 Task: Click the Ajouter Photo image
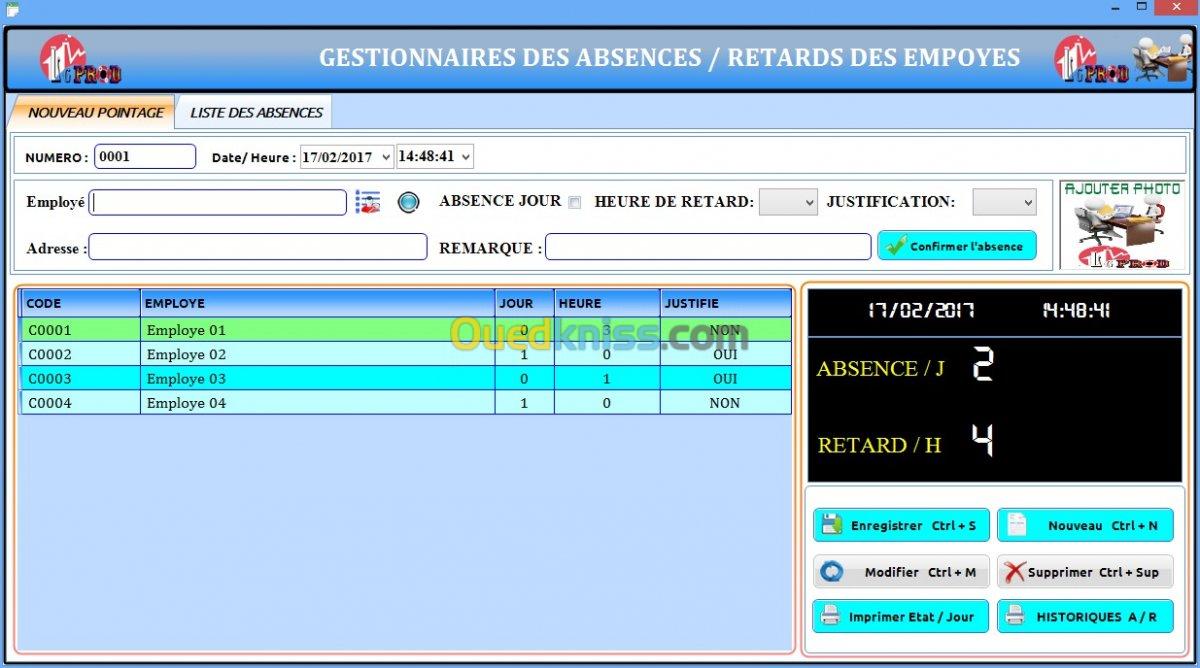(1121, 226)
